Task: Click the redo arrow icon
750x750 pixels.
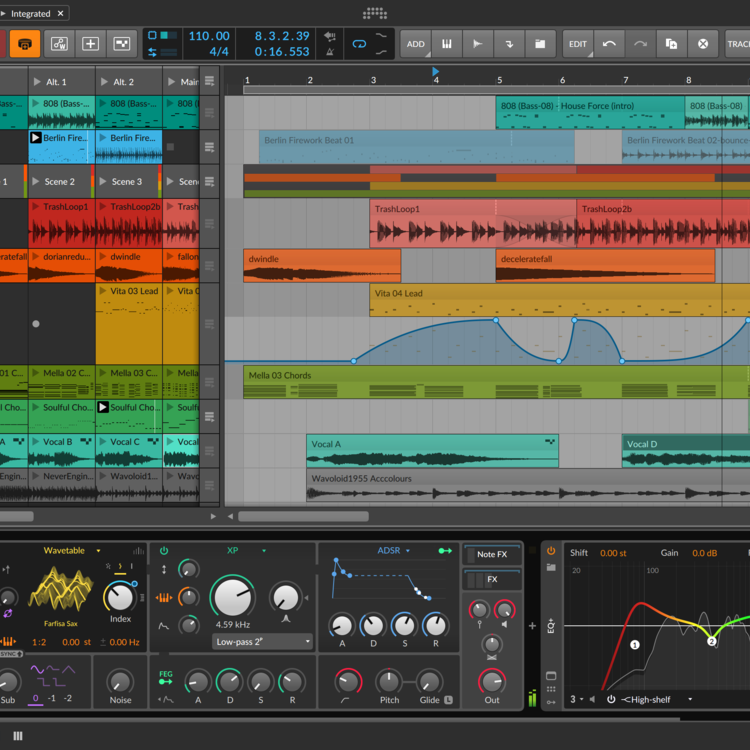Action: pyautogui.click(x=640, y=44)
